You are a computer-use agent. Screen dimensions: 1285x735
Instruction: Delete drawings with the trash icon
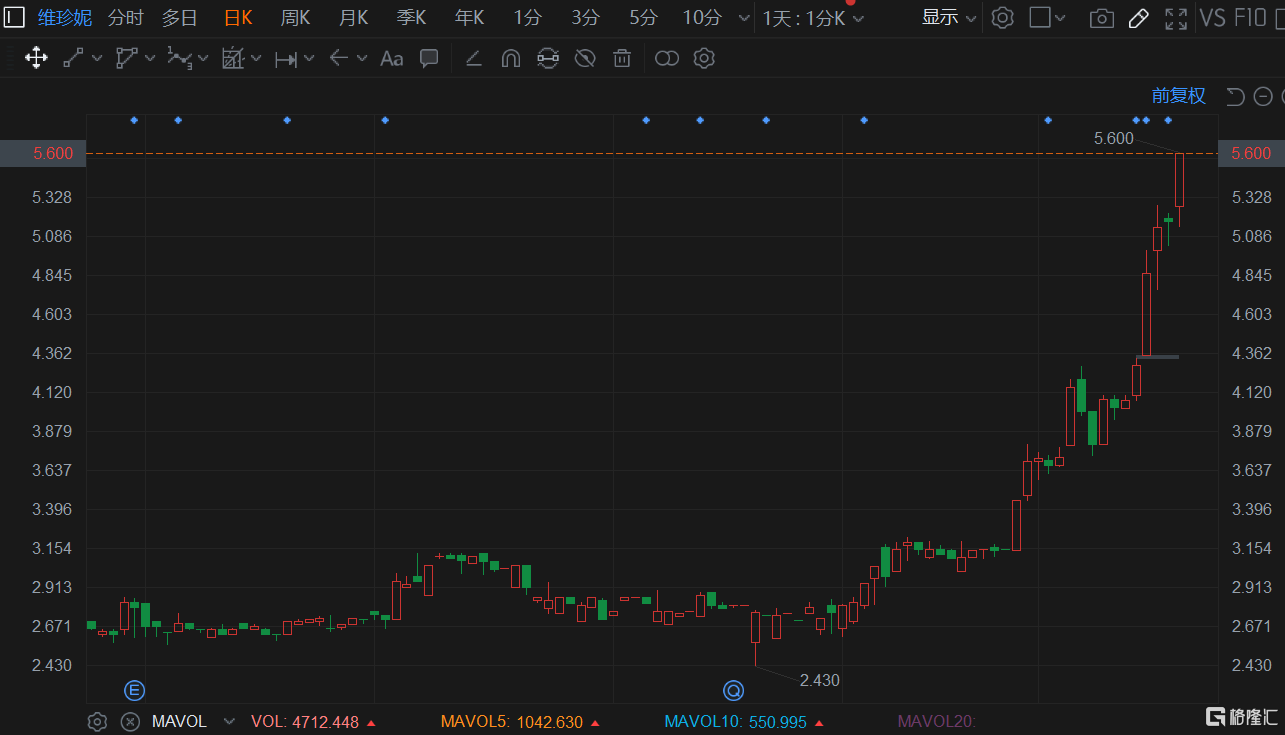pyautogui.click(x=622, y=58)
